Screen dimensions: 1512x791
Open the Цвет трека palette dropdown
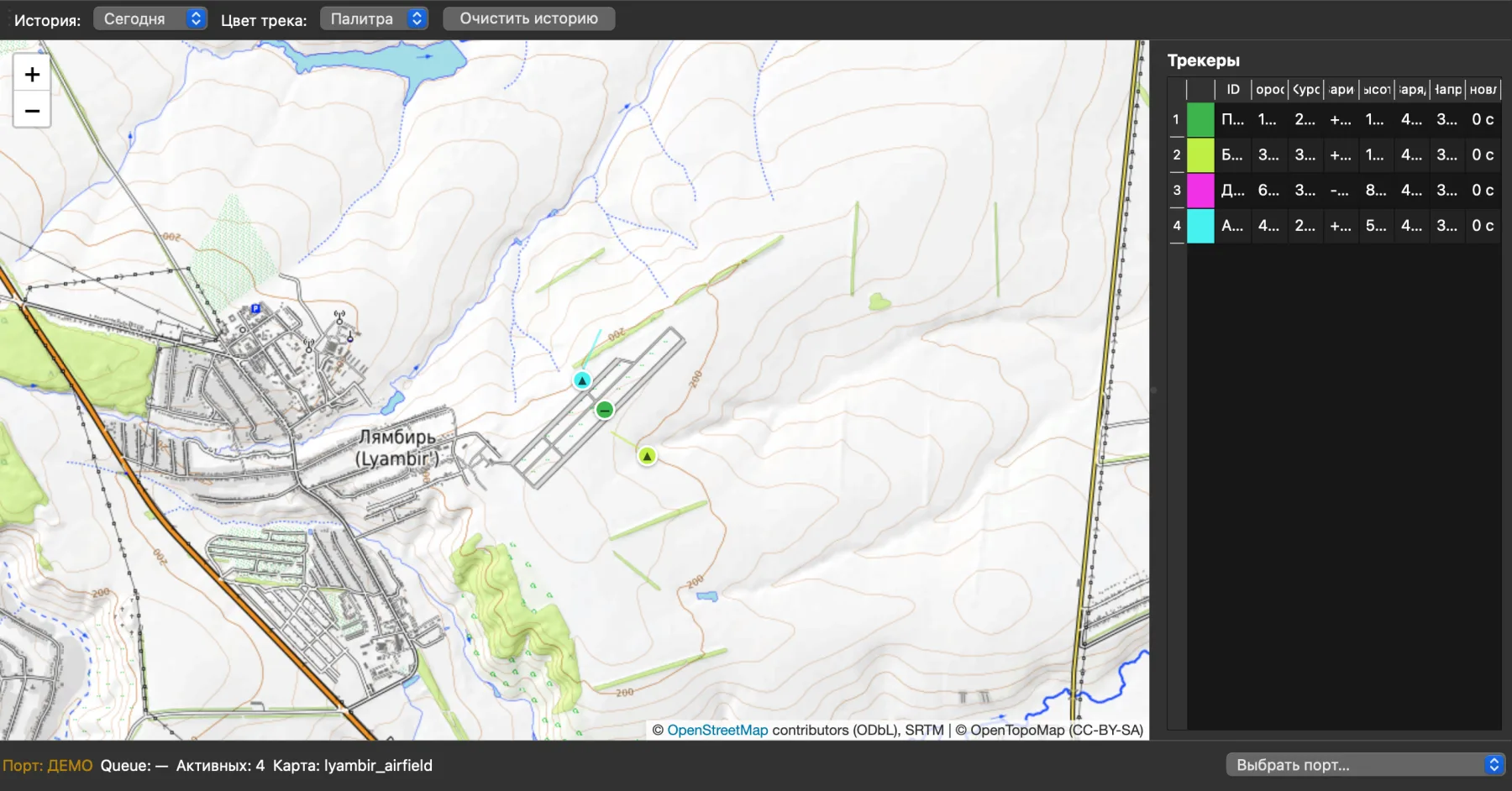375,18
